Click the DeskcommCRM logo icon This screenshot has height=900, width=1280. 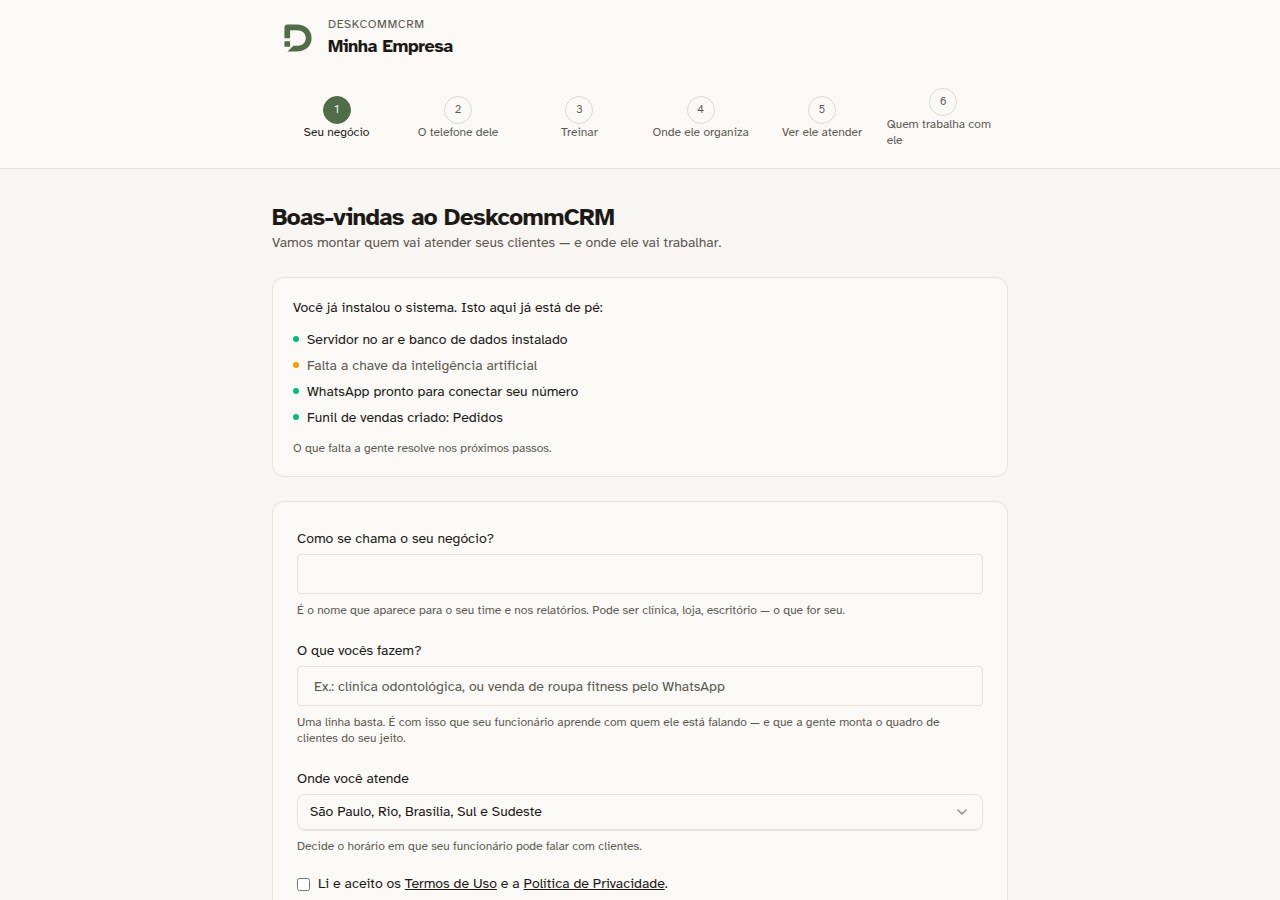click(x=297, y=38)
